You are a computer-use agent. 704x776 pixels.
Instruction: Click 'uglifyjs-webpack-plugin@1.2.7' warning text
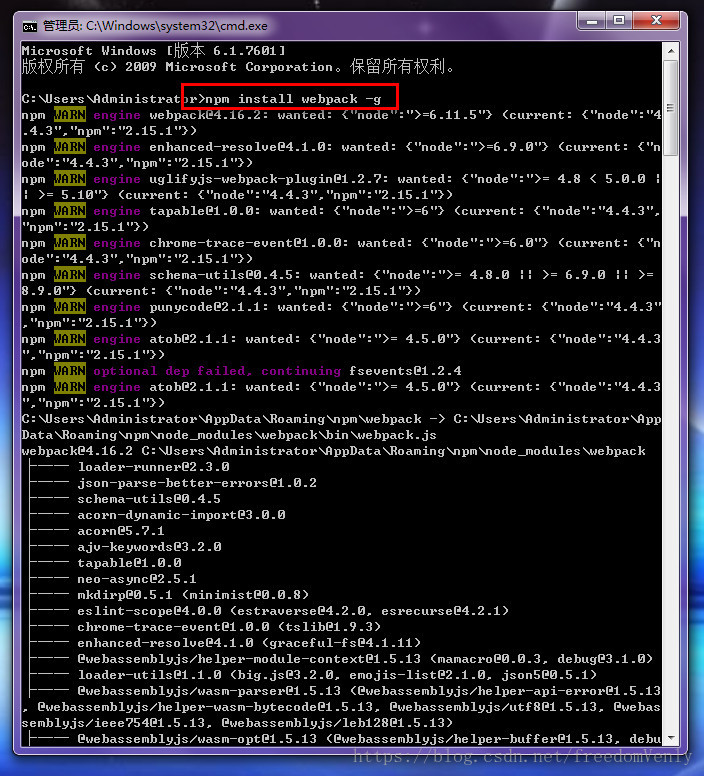click(x=269, y=179)
